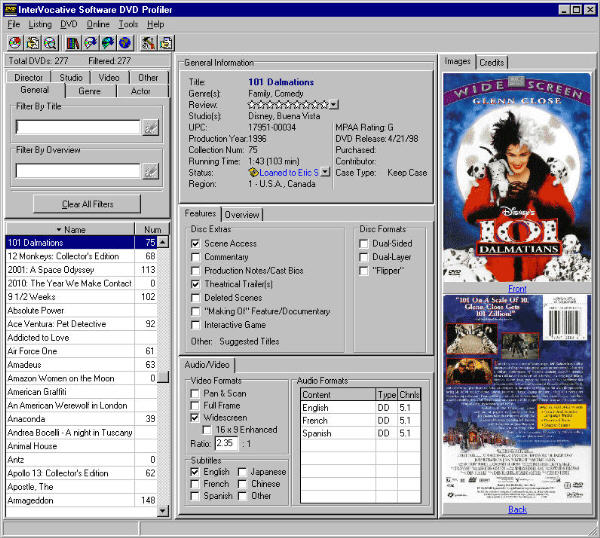
Task: Switch to the Studio filter tab
Action: [x=71, y=78]
